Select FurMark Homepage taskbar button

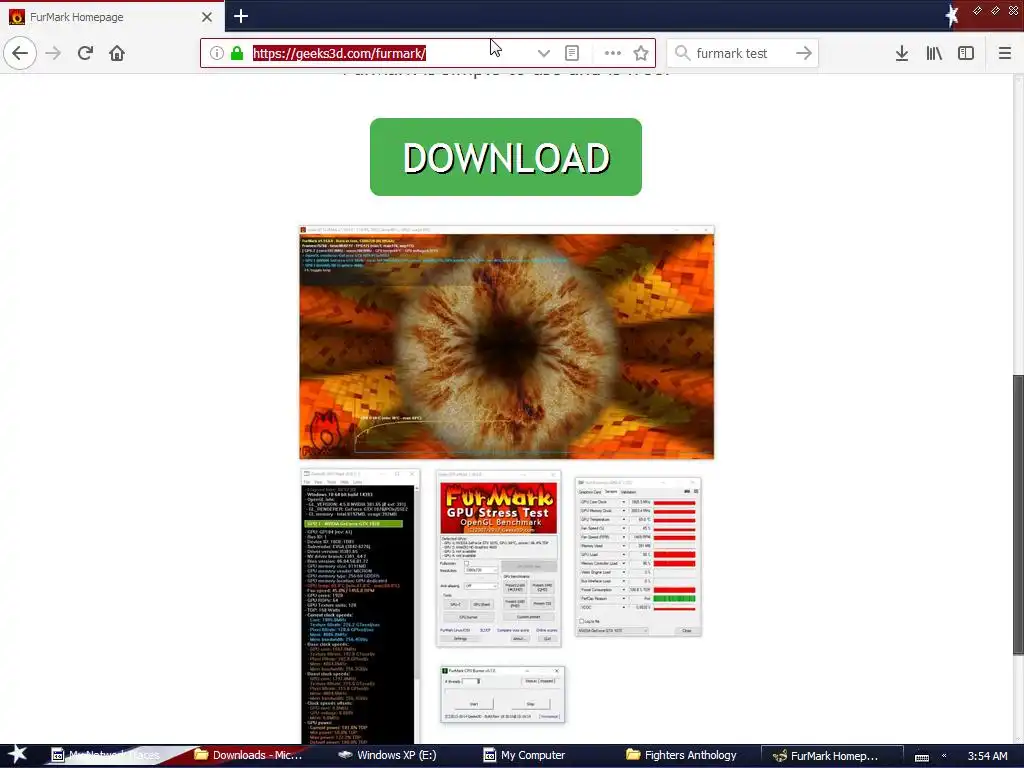point(833,756)
